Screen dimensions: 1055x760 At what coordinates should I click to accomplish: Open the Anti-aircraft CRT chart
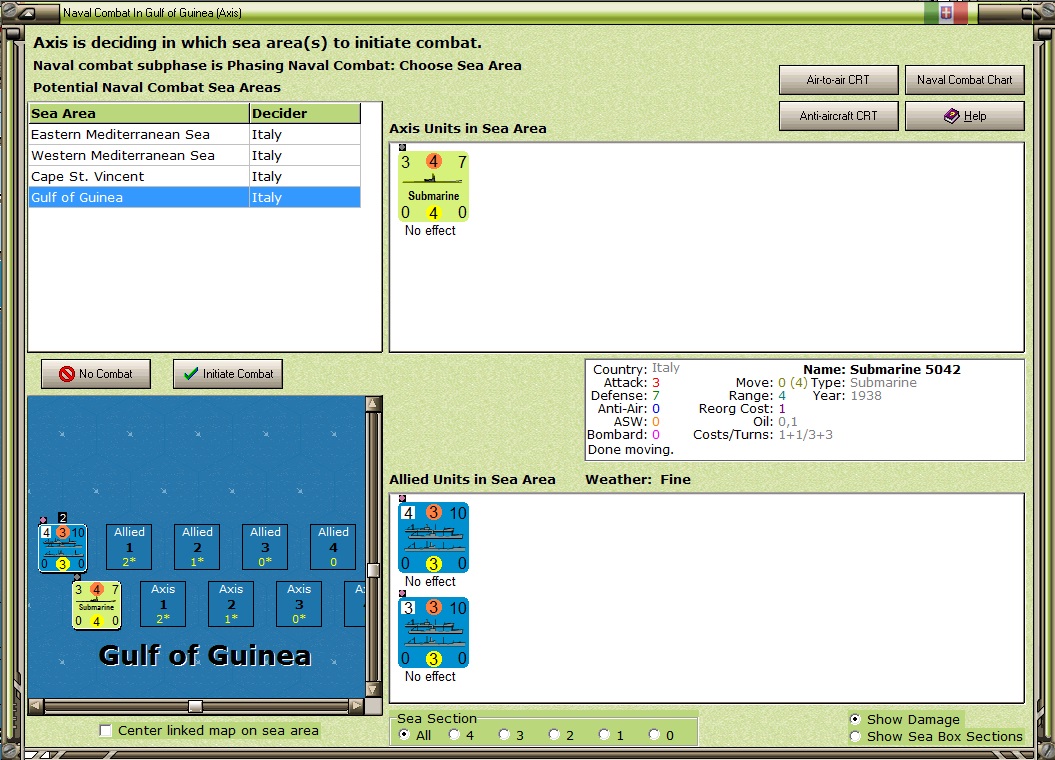pos(838,116)
